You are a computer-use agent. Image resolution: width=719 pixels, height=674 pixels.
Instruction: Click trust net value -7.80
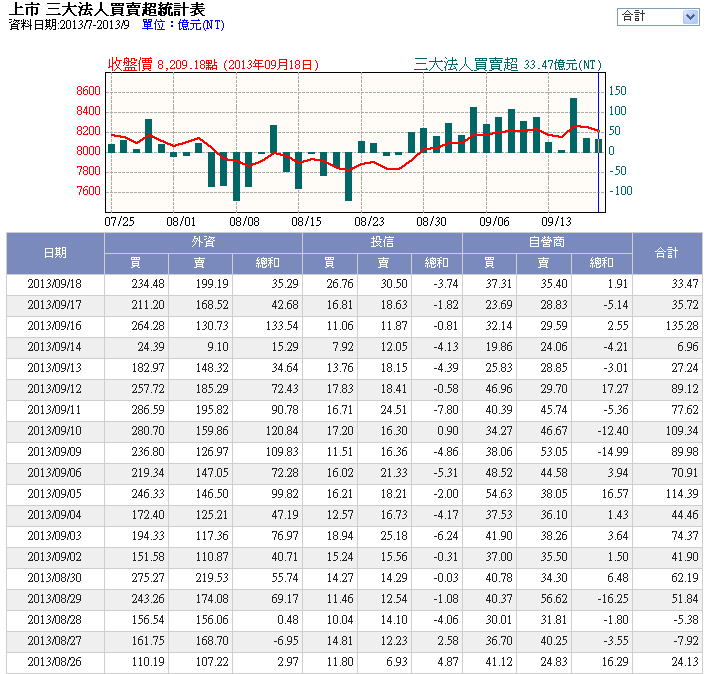446,410
